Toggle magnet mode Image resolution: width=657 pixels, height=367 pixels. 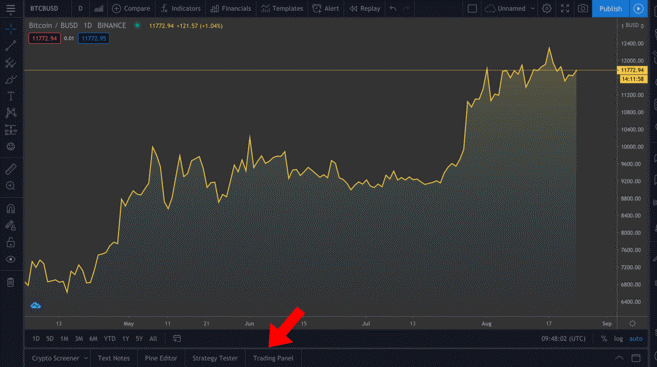point(10,209)
